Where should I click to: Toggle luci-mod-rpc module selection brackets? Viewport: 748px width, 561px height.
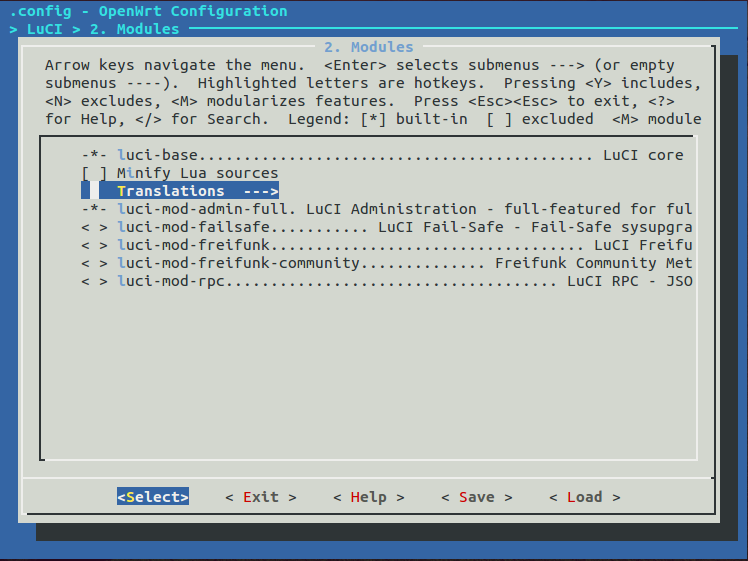(x=94, y=281)
